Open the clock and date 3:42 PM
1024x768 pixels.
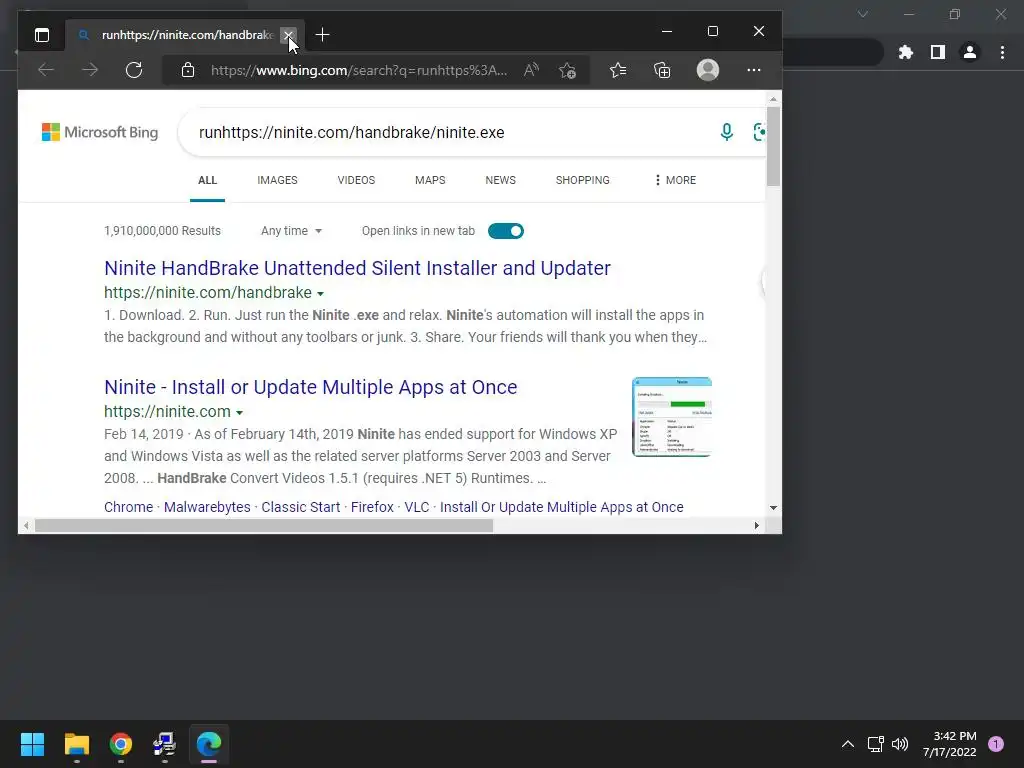[950, 744]
